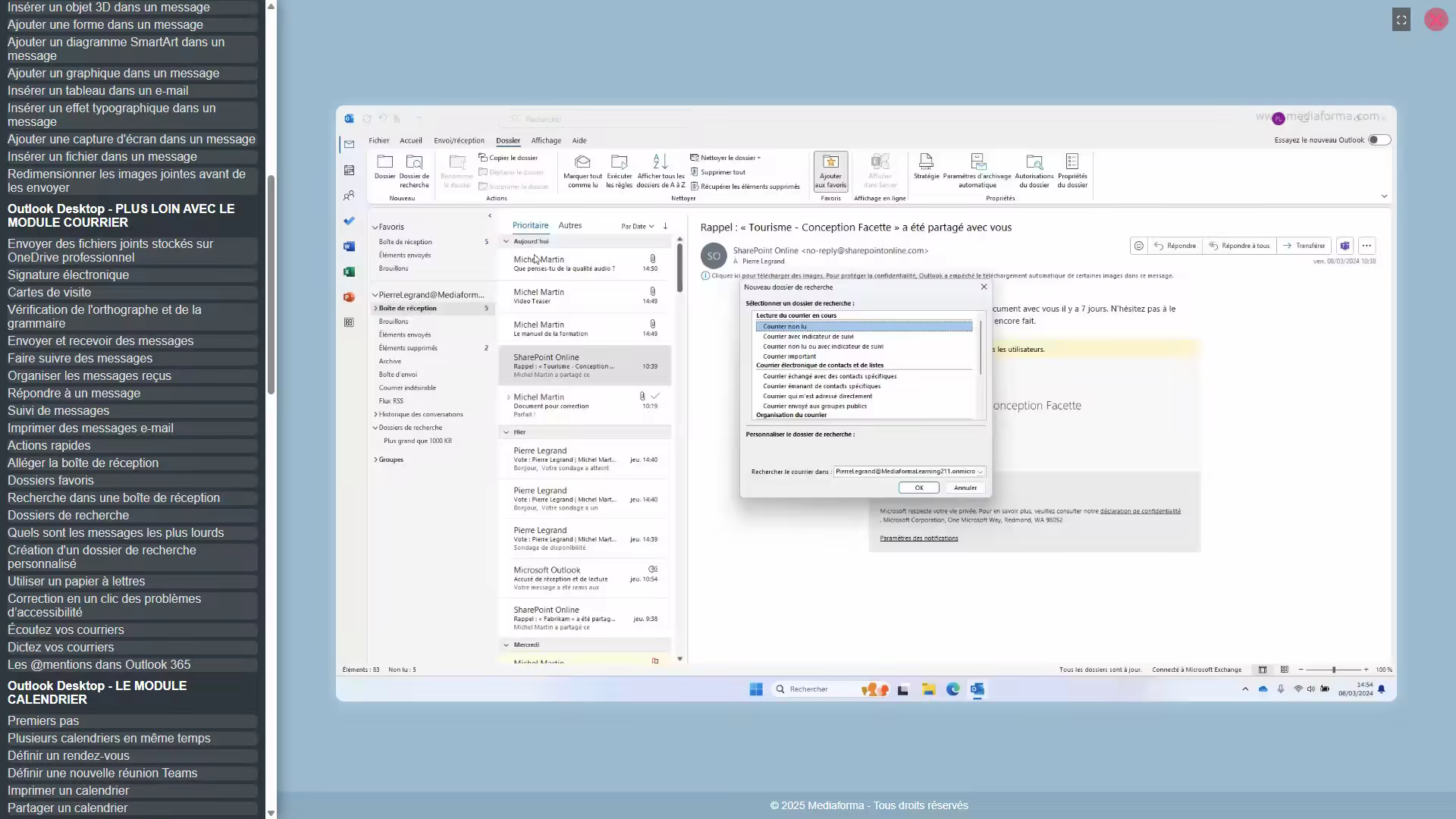Open the To Do checkmark icon
1456x819 pixels.
click(349, 221)
